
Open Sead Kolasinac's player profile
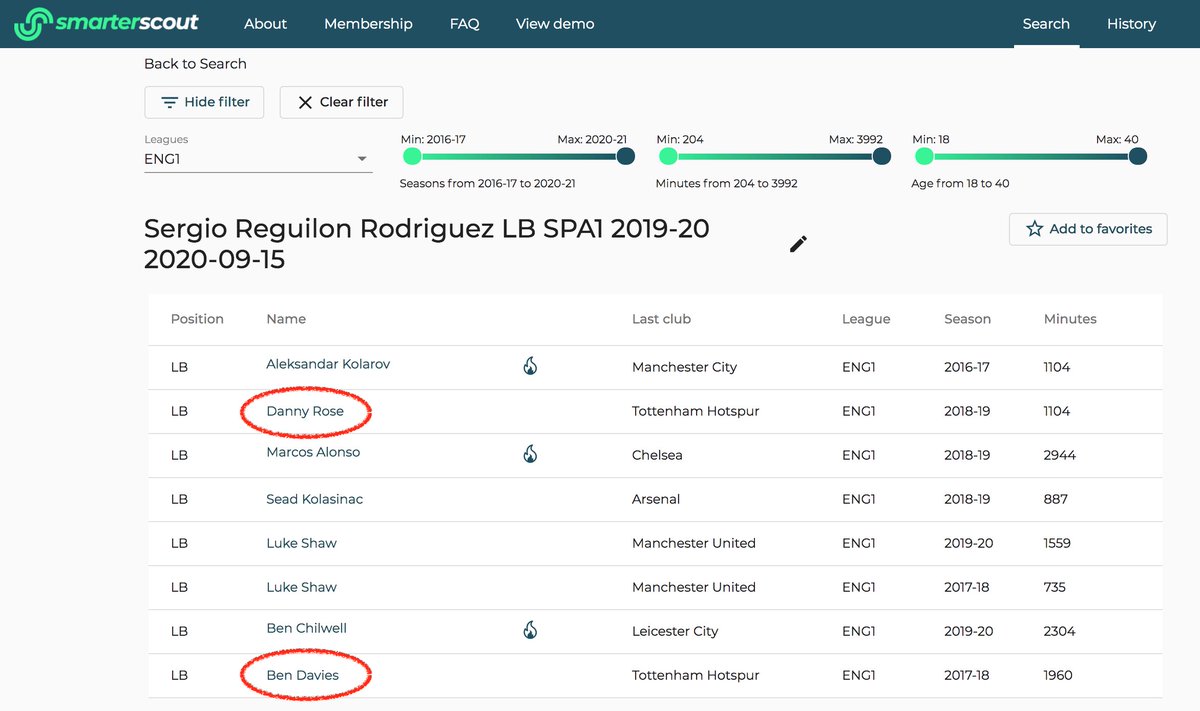pos(314,499)
